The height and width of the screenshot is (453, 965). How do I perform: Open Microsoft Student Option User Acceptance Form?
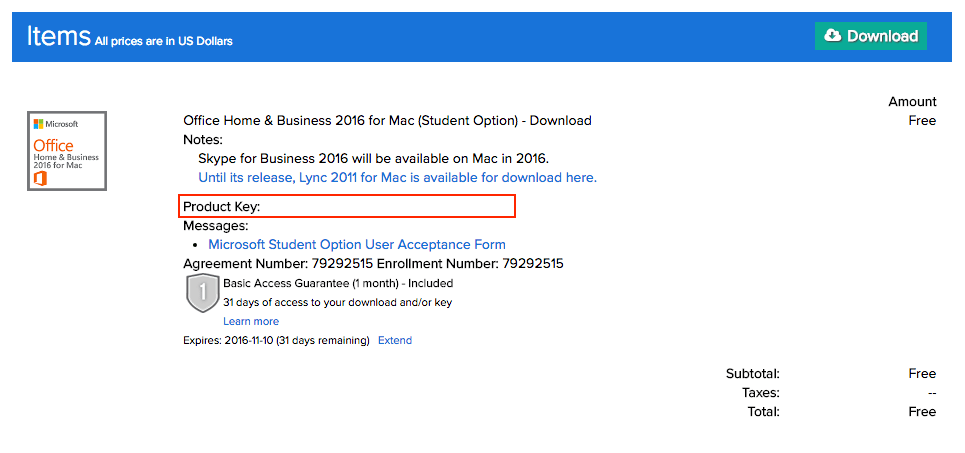point(357,244)
